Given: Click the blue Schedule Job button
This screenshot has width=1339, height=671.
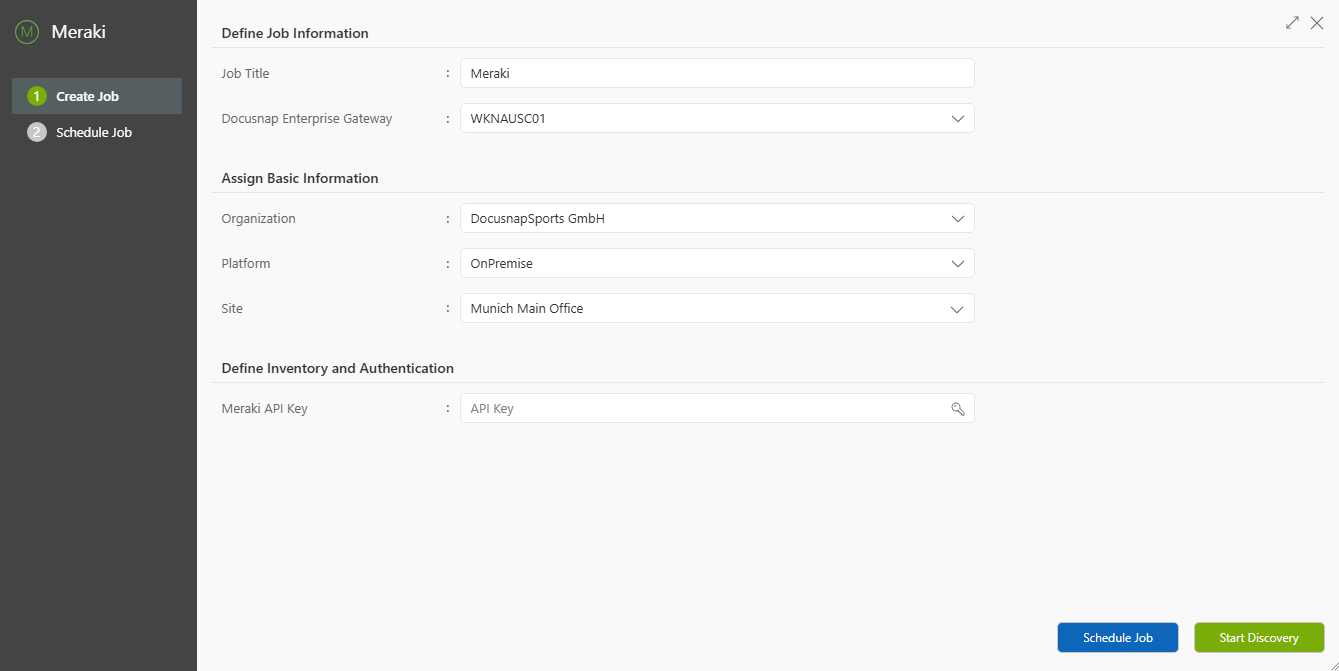Looking at the screenshot, I should [1118, 638].
